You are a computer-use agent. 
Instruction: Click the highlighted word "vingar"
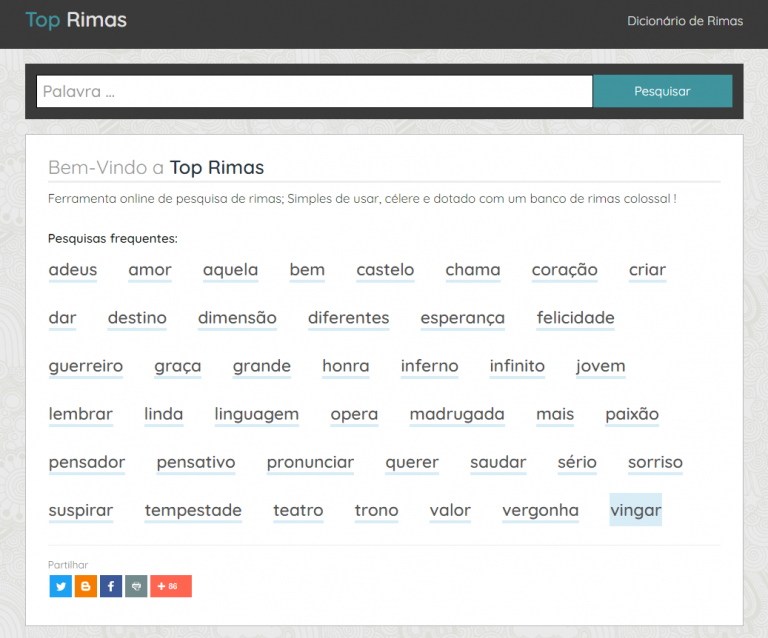click(x=635, y=510)
